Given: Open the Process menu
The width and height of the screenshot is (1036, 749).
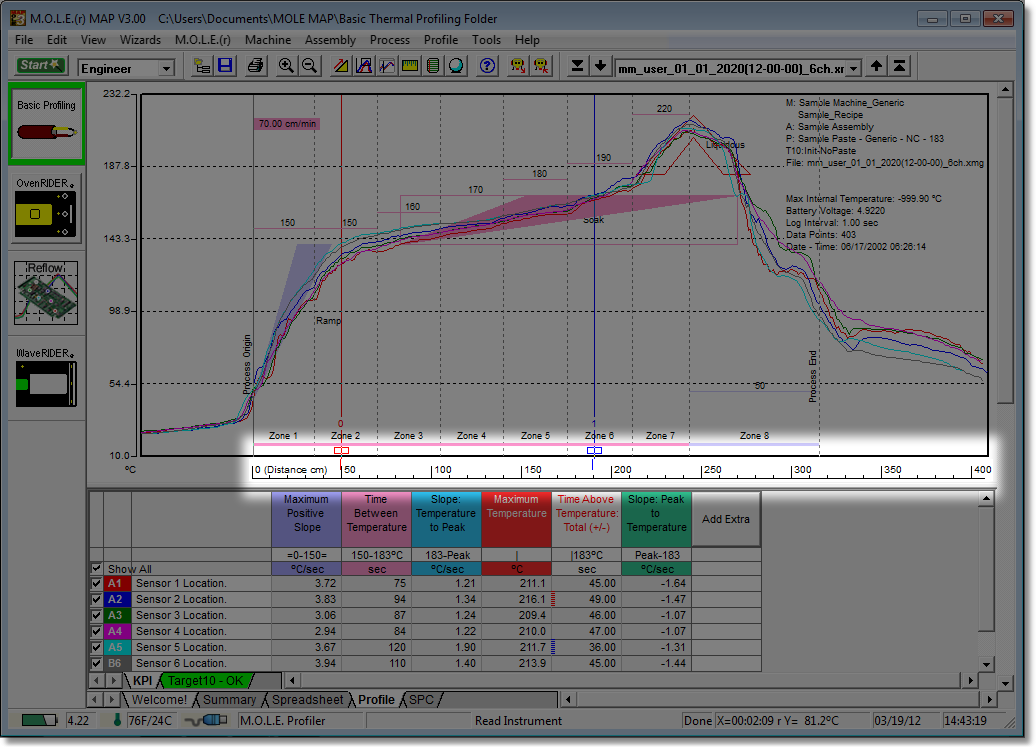Looking at the screenshot, I should tap(390, 40).
